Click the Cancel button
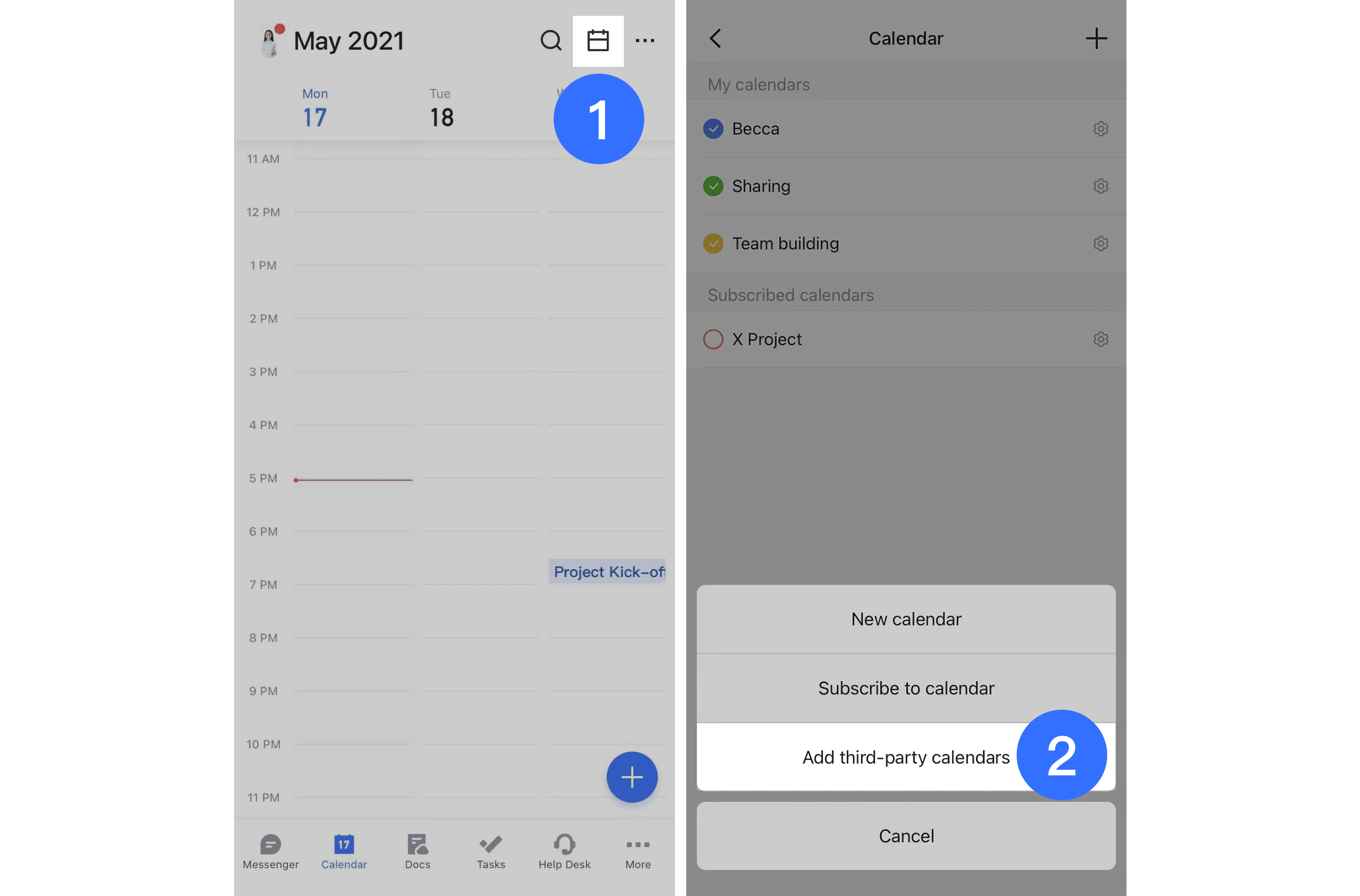 click(905, 836)
